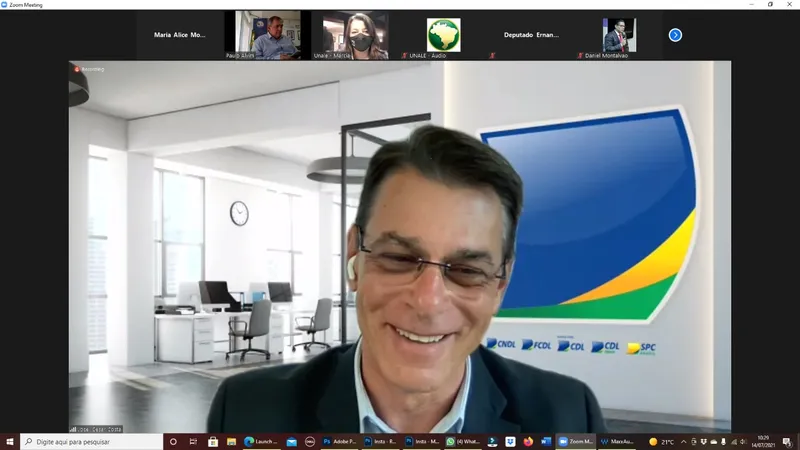Open the network tray icon
This screenshot has width=800, height=450.
point(734,442)
